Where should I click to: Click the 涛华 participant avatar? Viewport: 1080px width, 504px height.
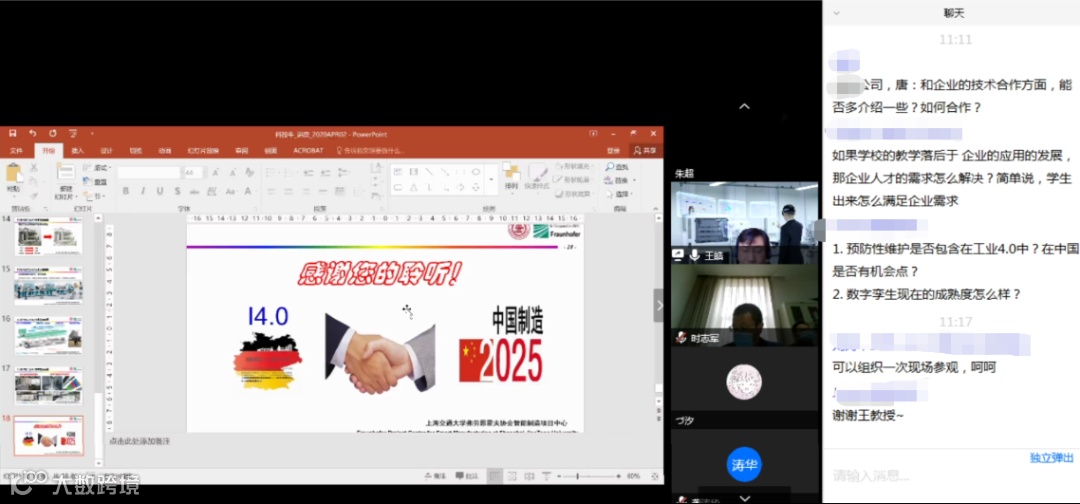point(744,464)
